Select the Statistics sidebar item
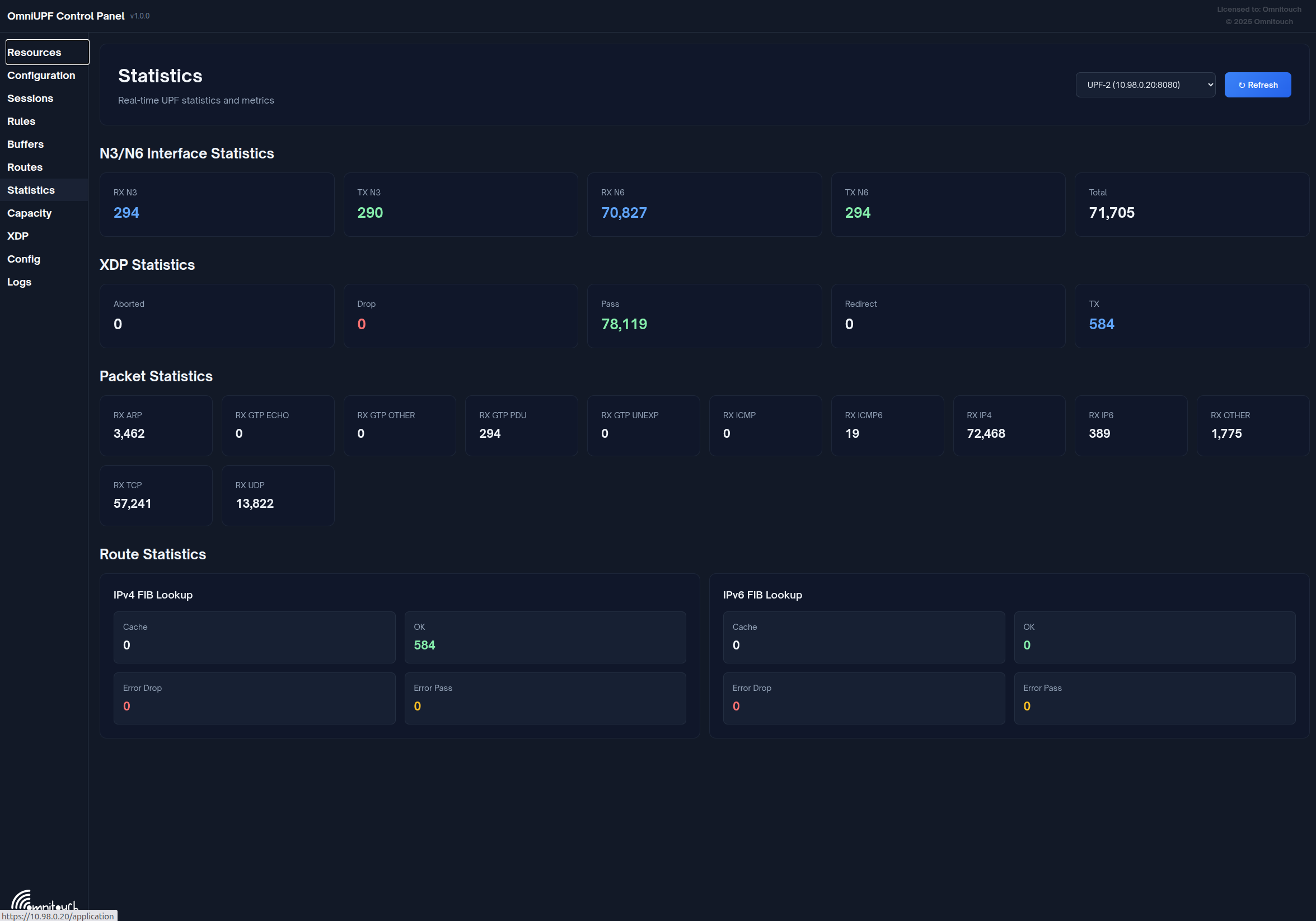 (44, 190)
